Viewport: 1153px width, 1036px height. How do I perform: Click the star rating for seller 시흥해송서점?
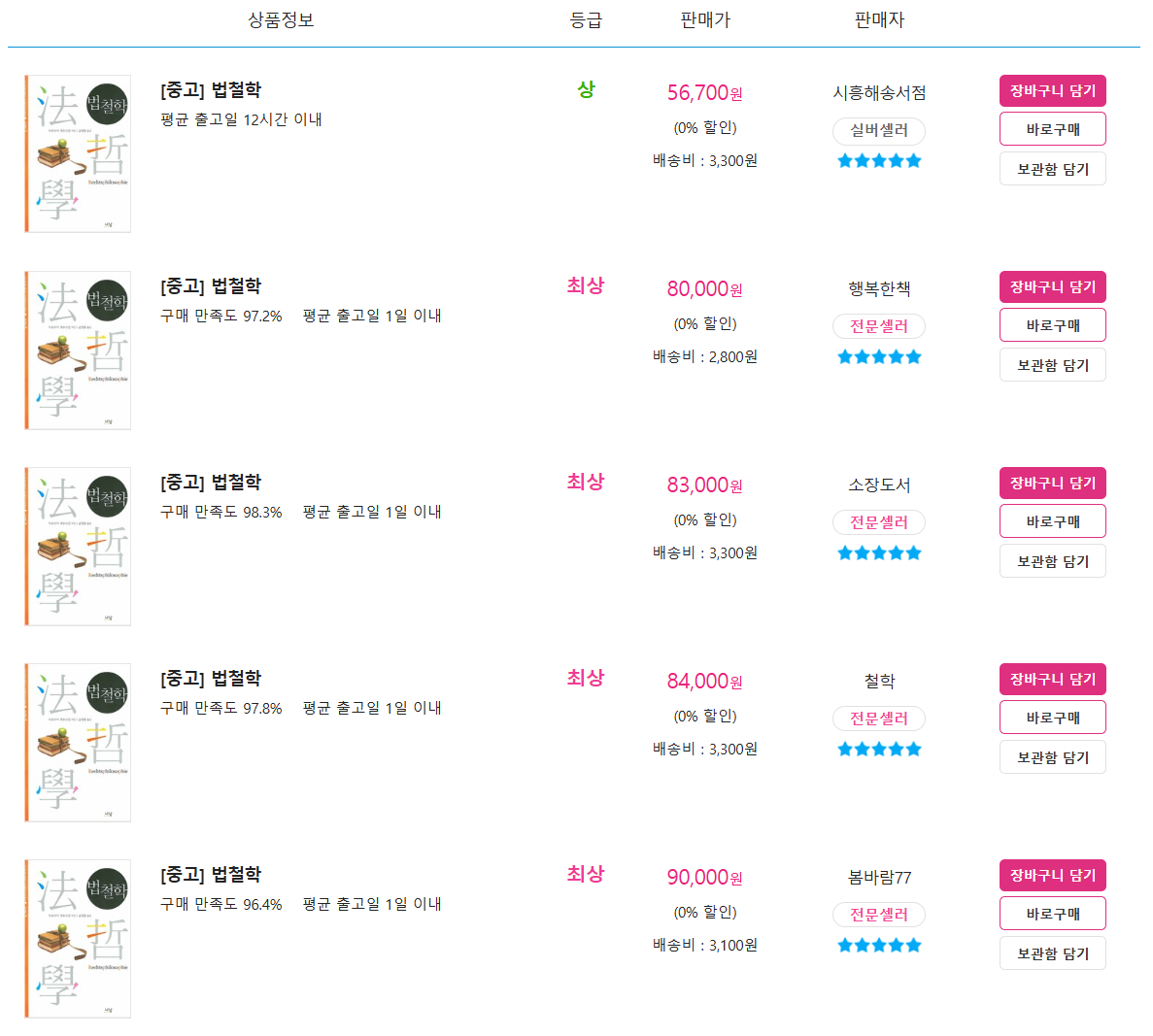click(879, 161)
